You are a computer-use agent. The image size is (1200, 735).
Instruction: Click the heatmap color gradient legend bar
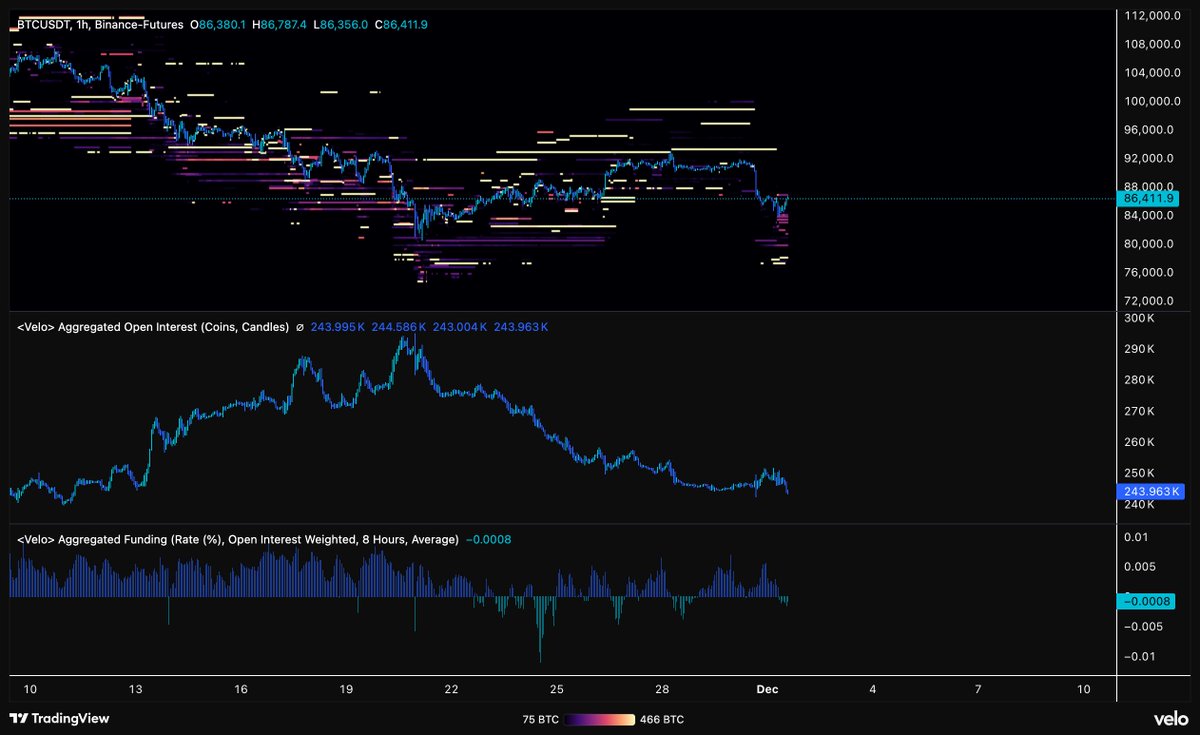tap(600, 719)
